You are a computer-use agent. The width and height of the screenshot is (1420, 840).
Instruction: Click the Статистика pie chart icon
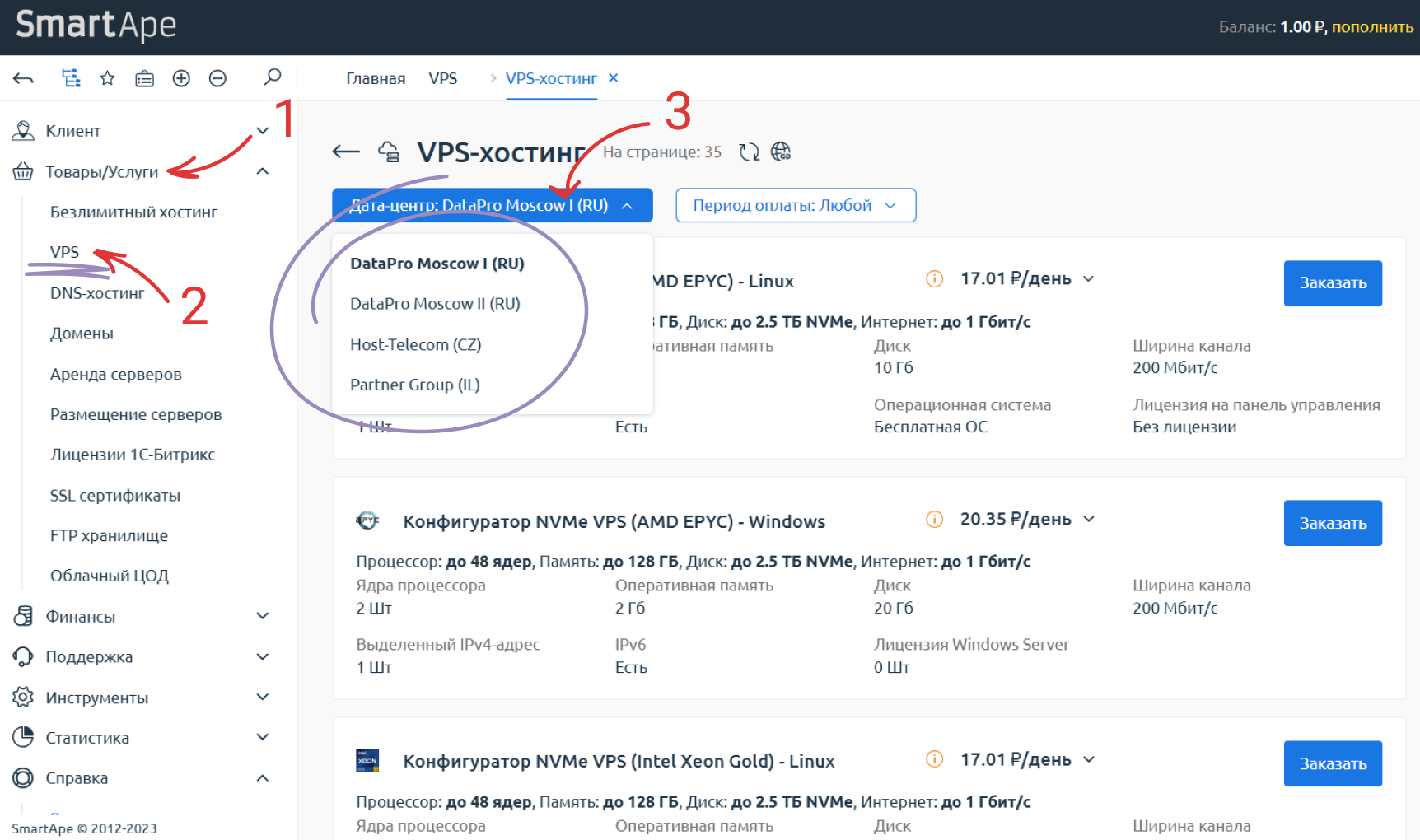23,737
